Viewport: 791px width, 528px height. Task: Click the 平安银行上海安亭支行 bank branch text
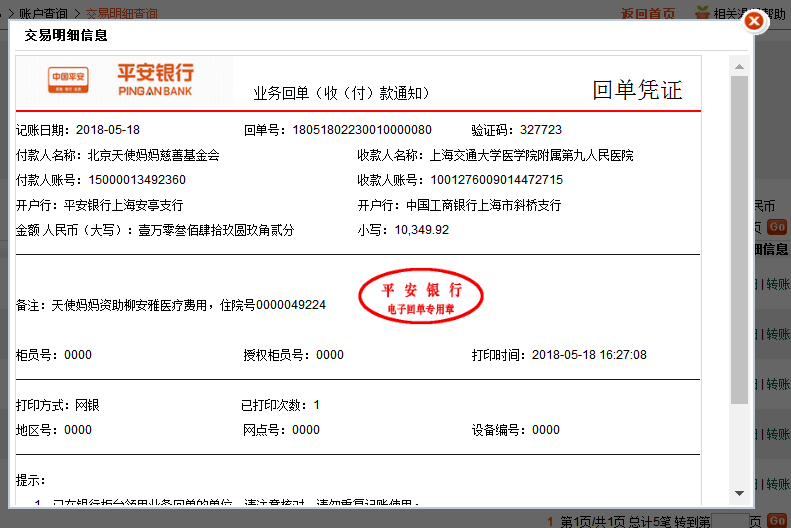[124, 205]
